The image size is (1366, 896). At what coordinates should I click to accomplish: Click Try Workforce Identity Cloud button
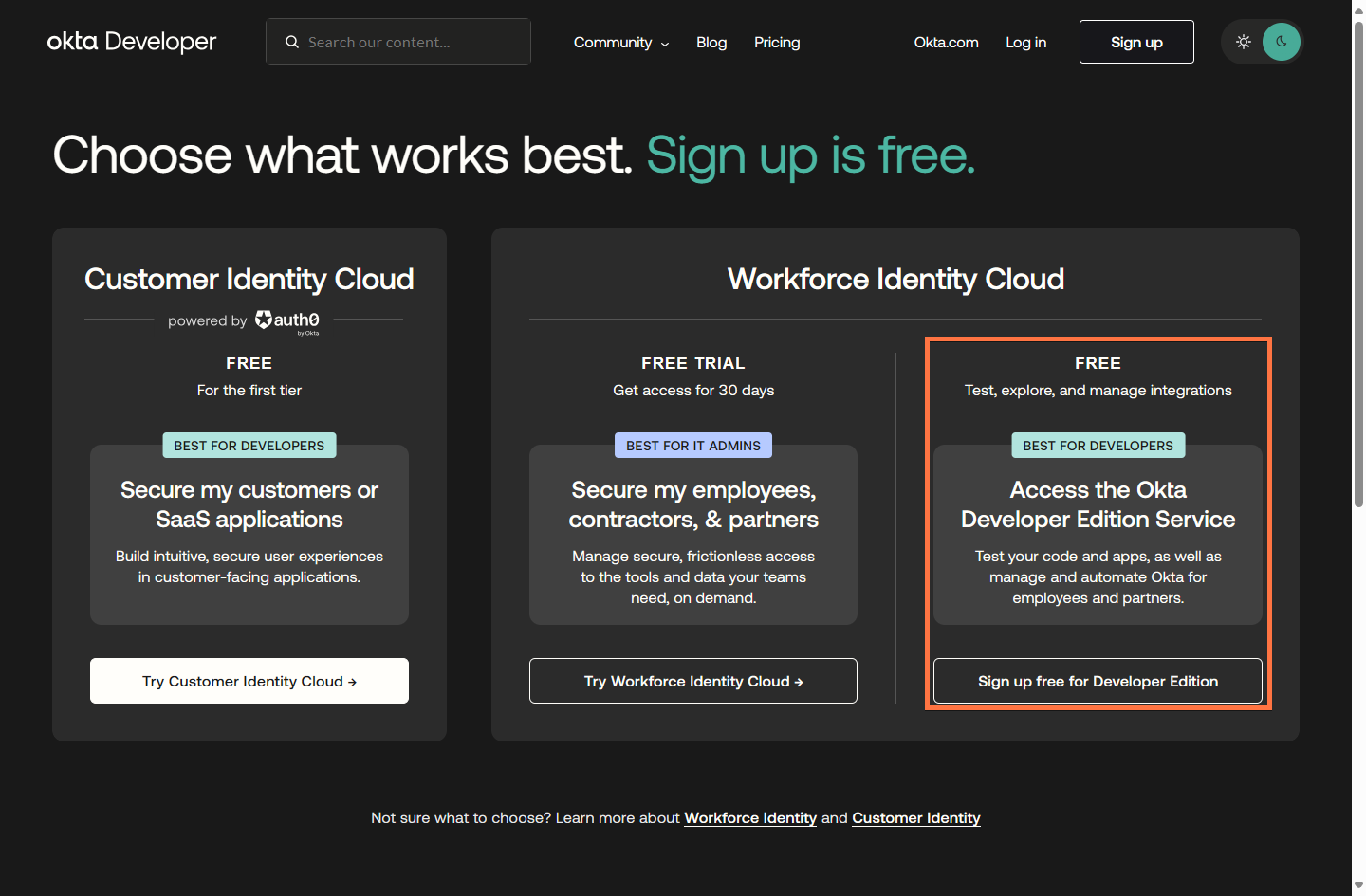[693, 681]
